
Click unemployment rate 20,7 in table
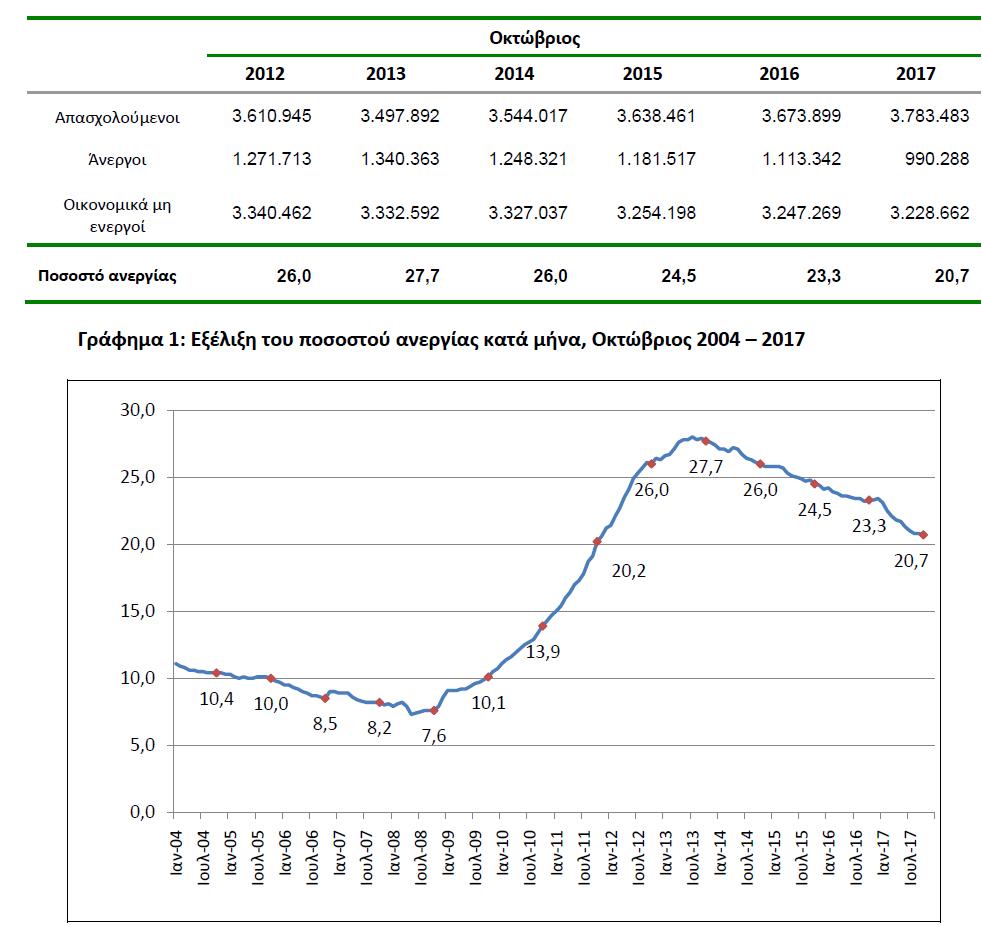point(952,276)
